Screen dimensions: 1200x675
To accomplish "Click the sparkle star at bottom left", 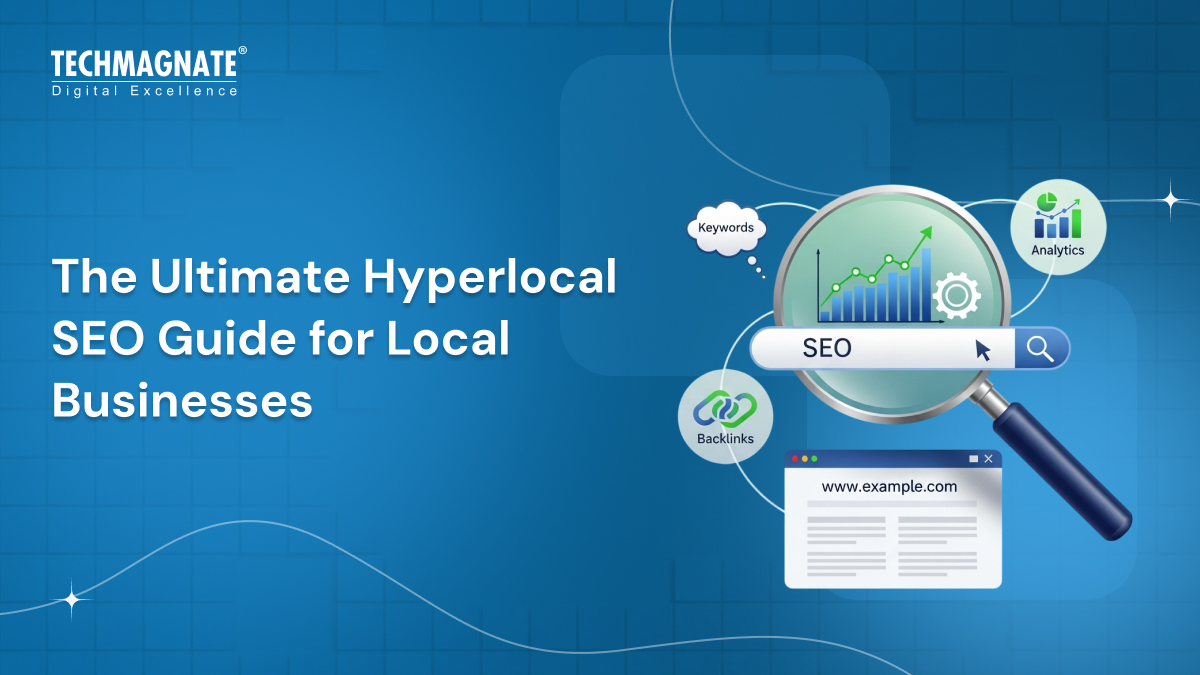I will (x=72, y=600).
